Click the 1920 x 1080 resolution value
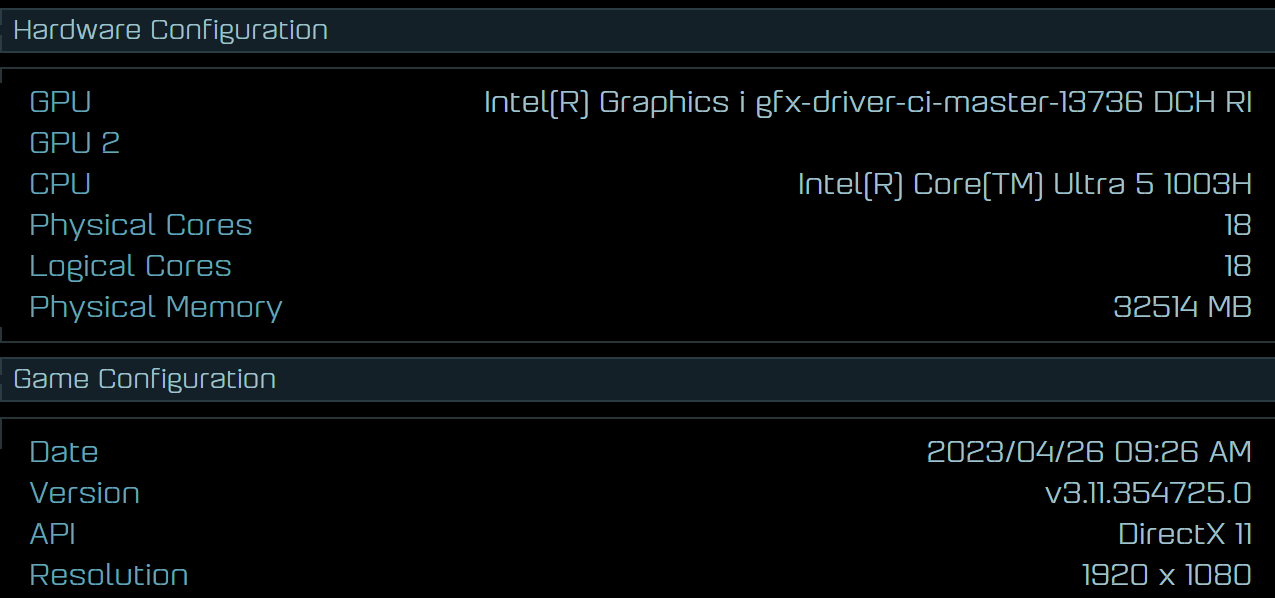 click(1166, 575)
